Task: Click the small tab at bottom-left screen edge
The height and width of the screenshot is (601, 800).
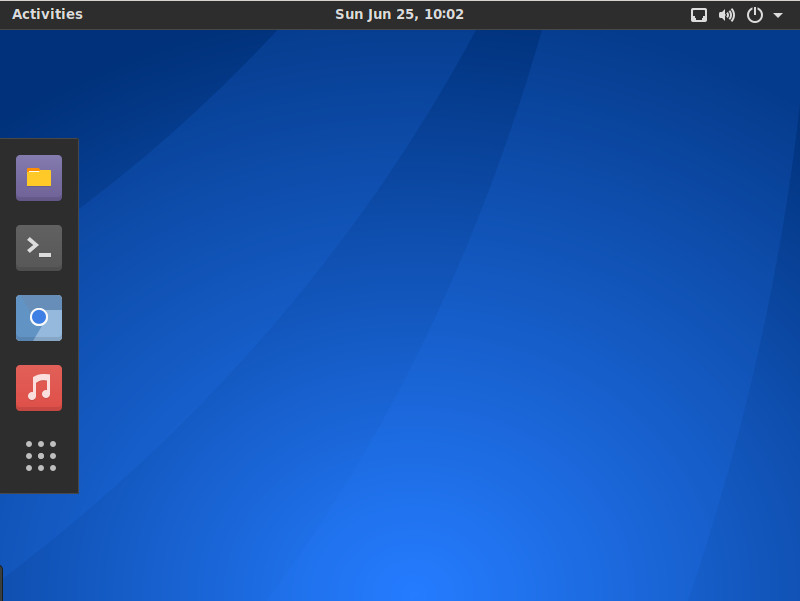Action: pos(1,583)
